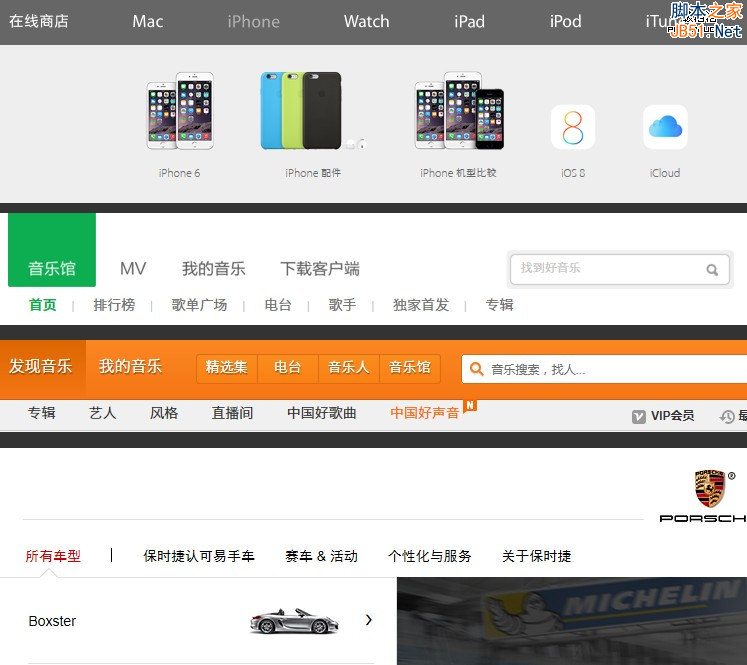Viewport: 747px width, 665px height.
Task: Click the iOS 8 icon
Action: 572,127
